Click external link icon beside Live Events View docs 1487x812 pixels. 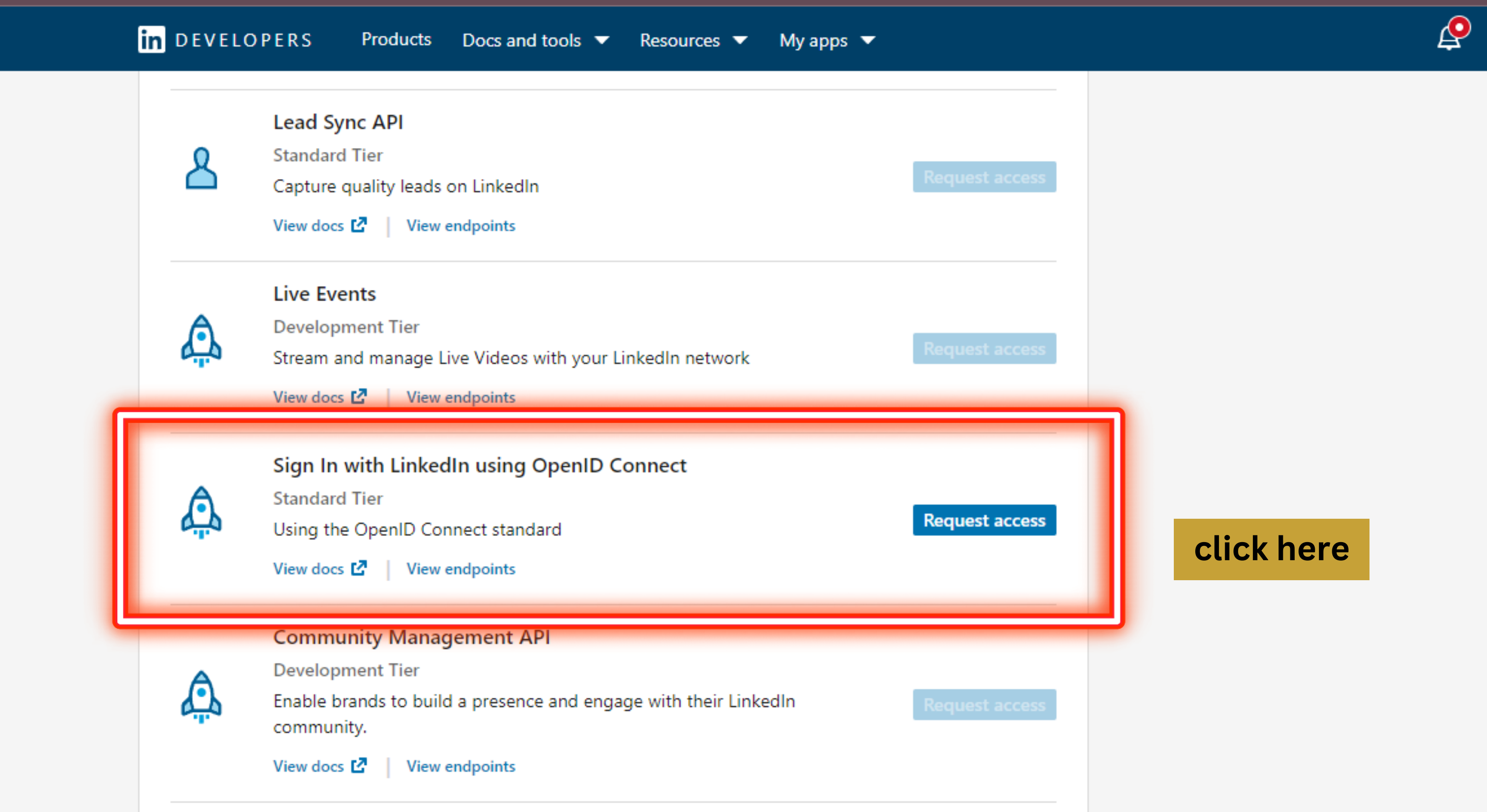click(x=359, y=396)
